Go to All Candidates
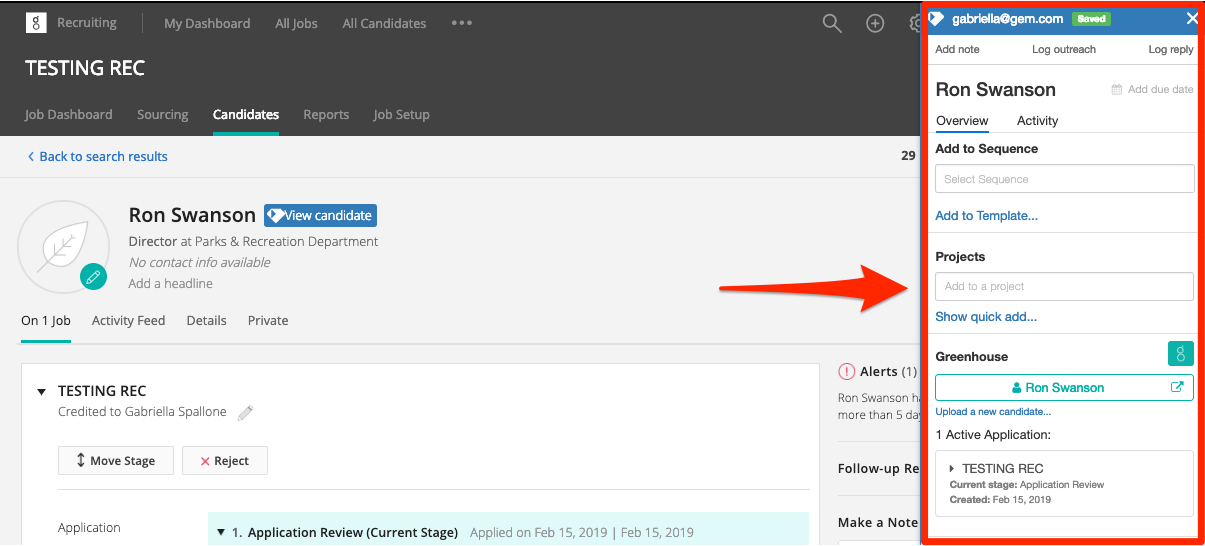Screen dimensions: 1205x546 (384, 23)
